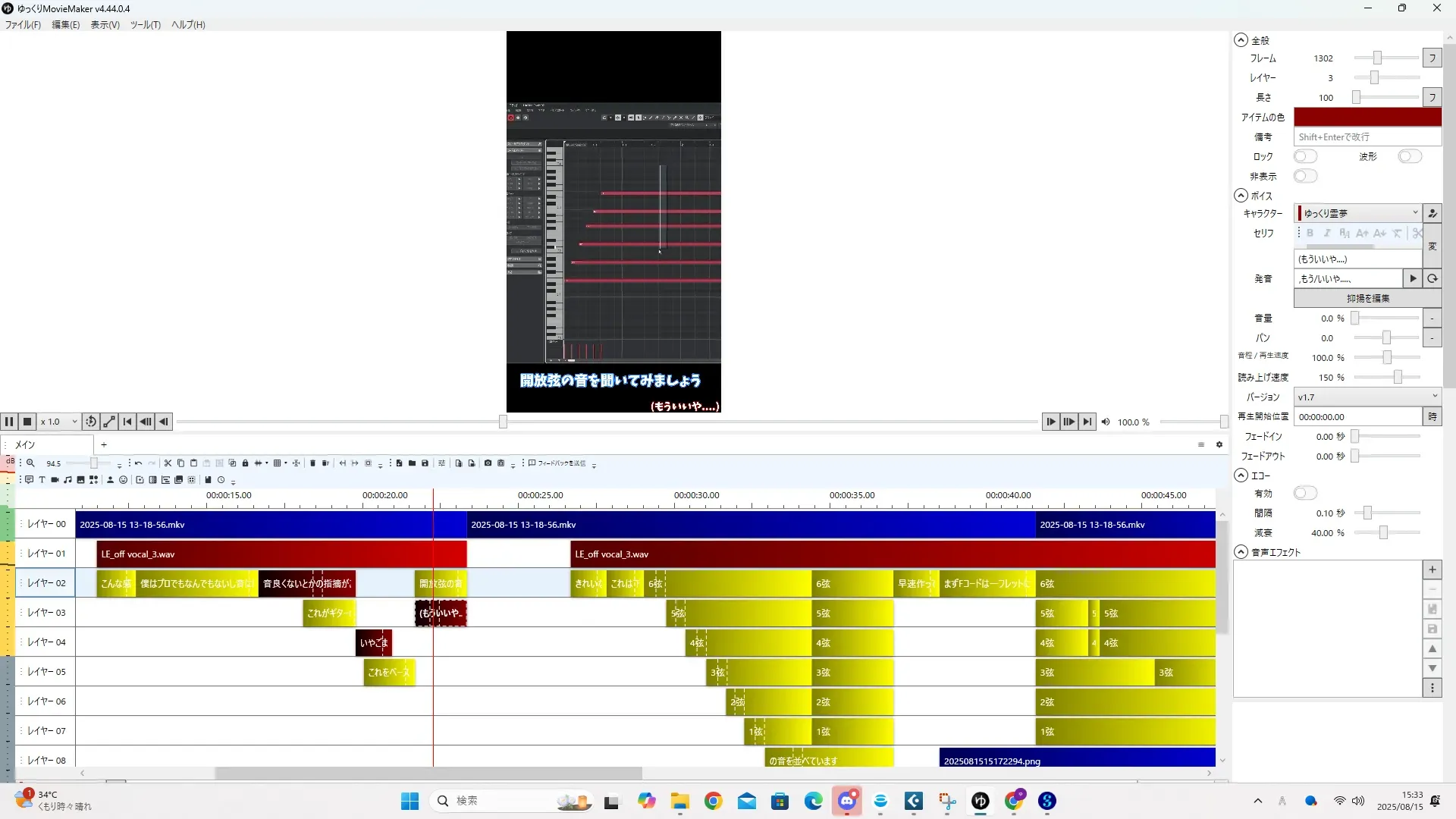The width and height of the screenshot is (1456, 819).
Task: Click the アイテムの色 dark red swatch
Action: pos(1367,117)
